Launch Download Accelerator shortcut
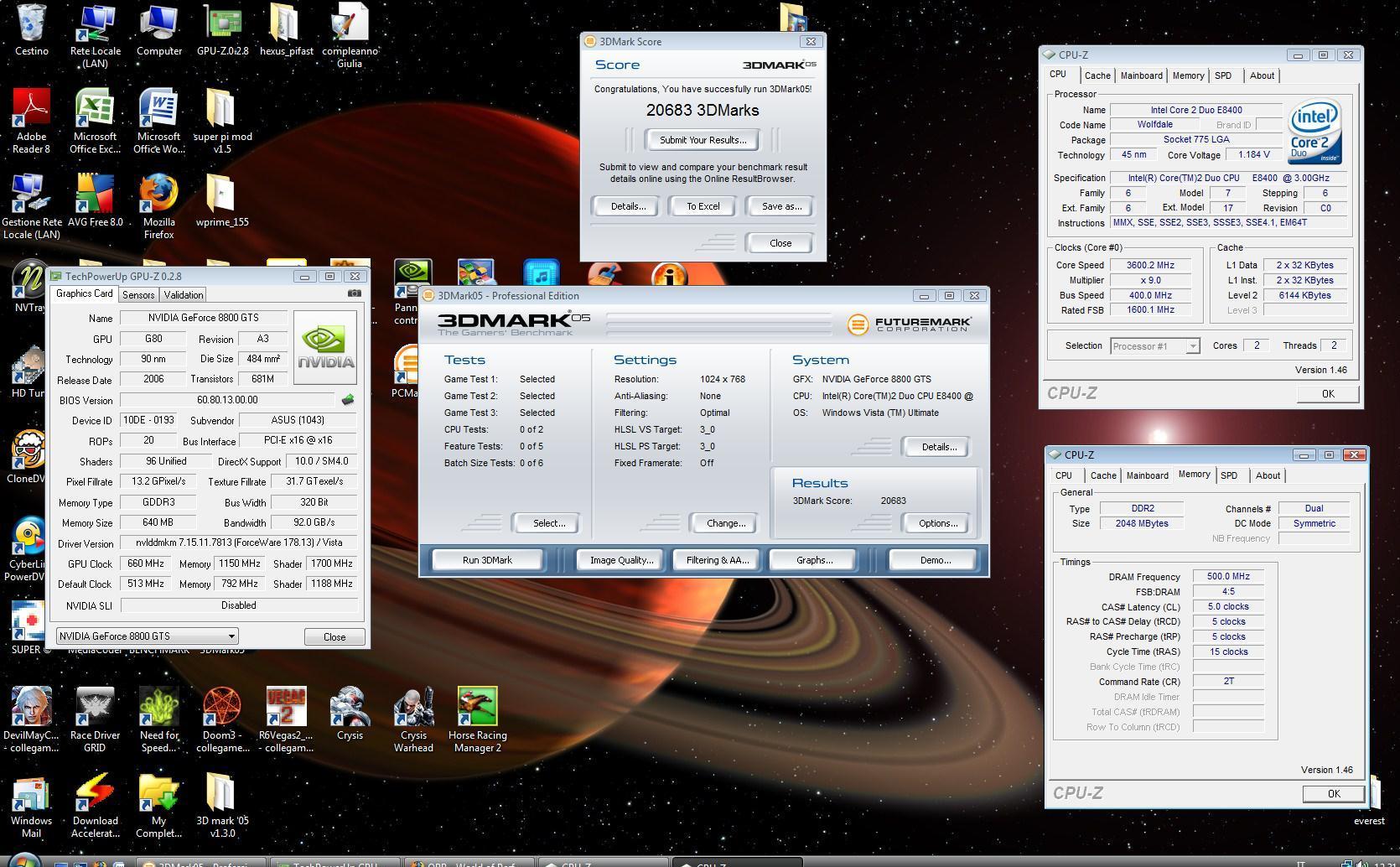Image resolution: width=1400 pixels, height=867 pixels. [x=95, y=805]
